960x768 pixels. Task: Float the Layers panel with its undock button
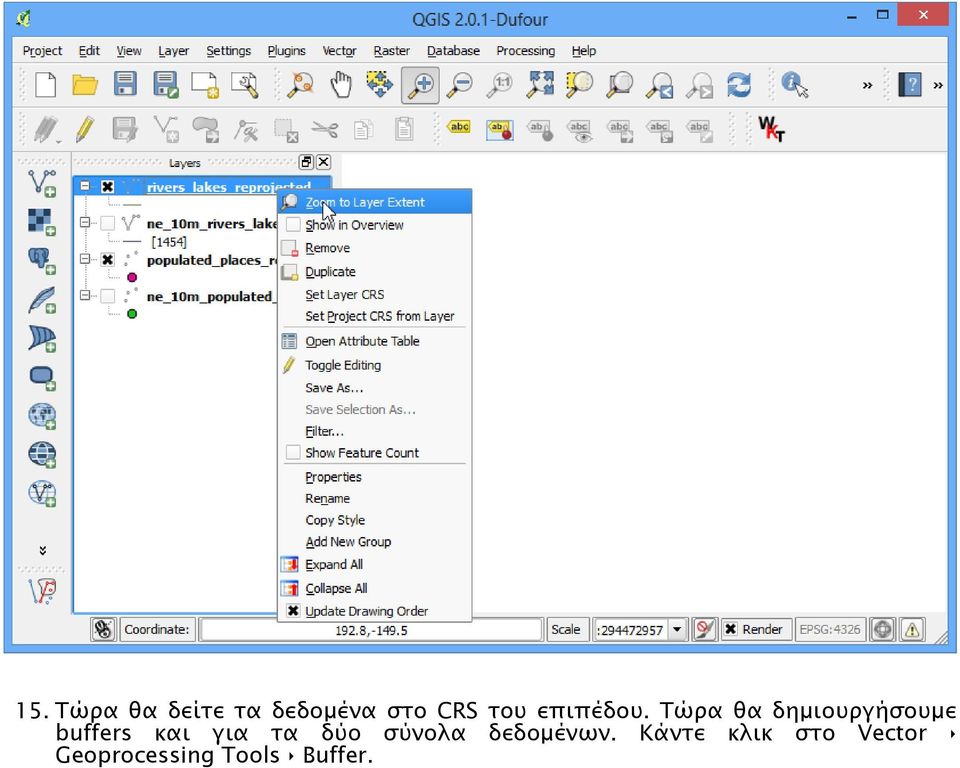[306, 162]
